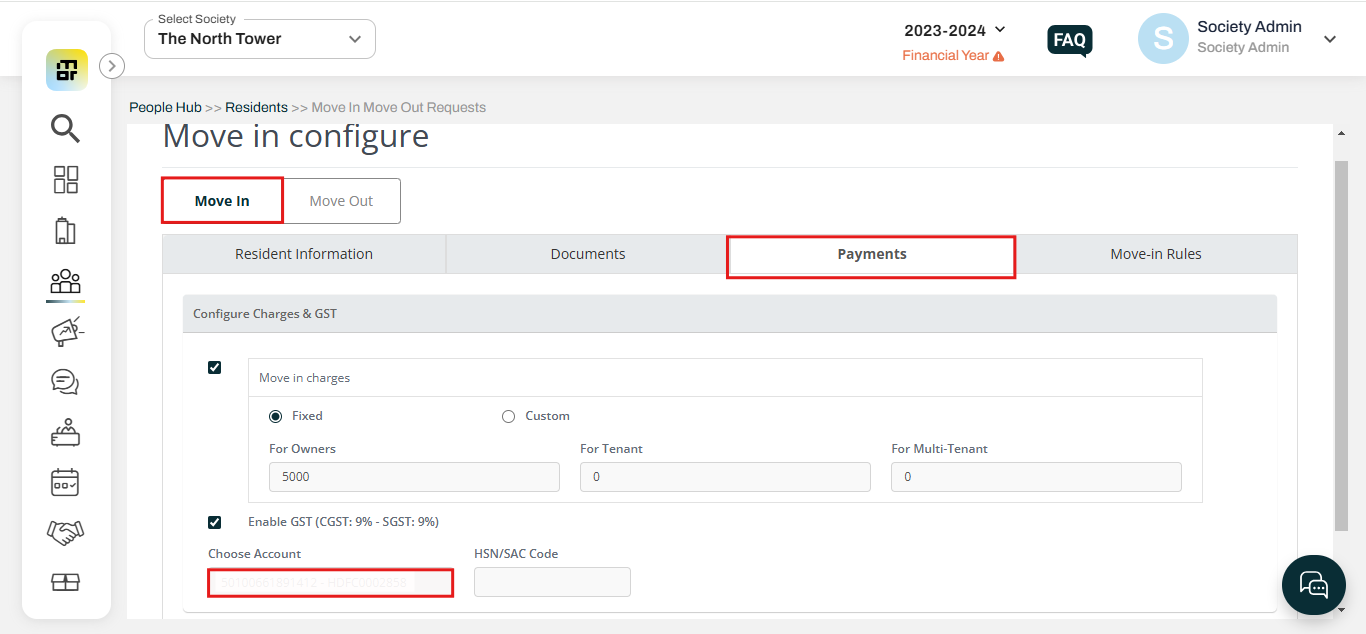Select the Calendar/Bookings icon in sidebar

(x=65, y=482)
